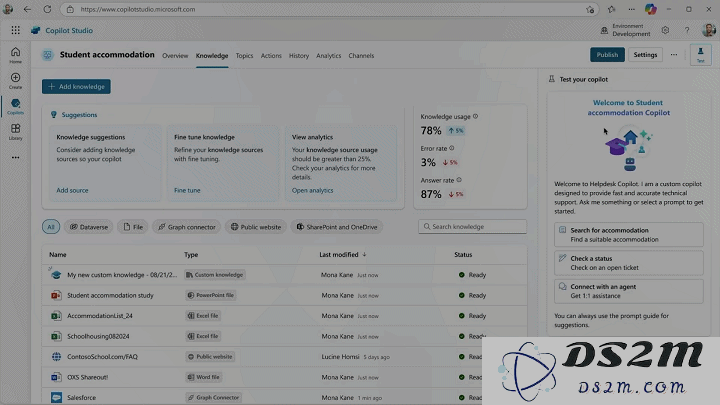Click the Knowledge usage info icon
This screenshot has height=405, width=720.
475,116
